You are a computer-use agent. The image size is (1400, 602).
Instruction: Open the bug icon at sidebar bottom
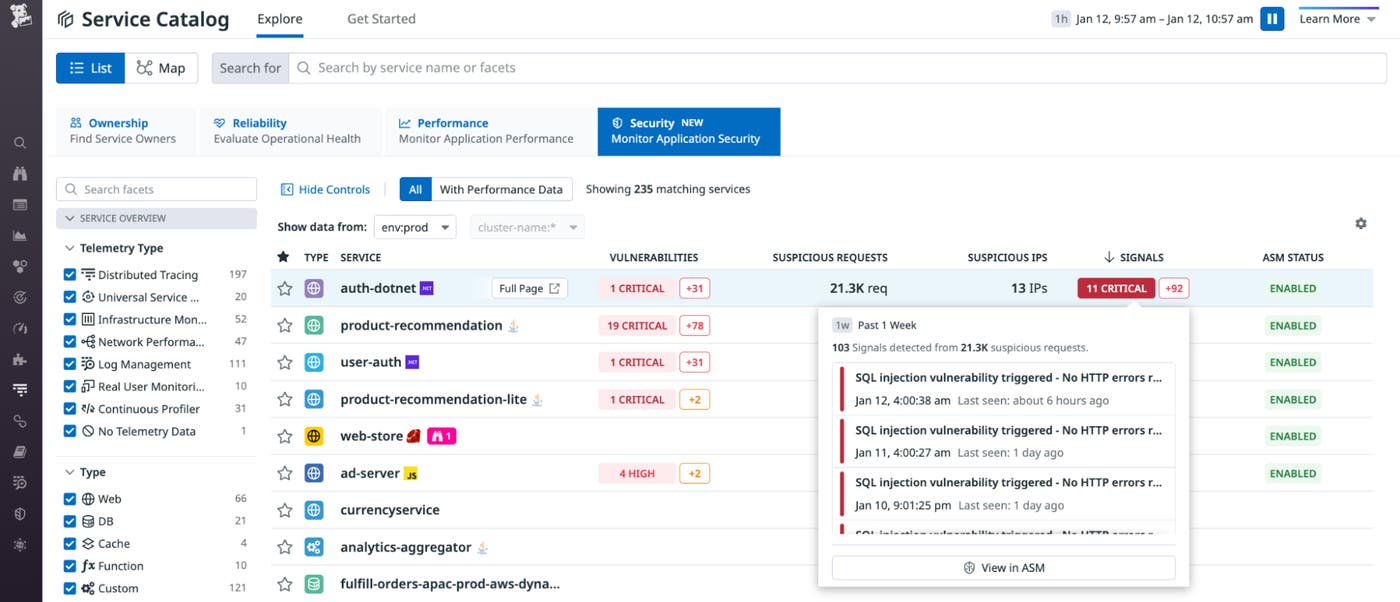(x=20, y=545)
